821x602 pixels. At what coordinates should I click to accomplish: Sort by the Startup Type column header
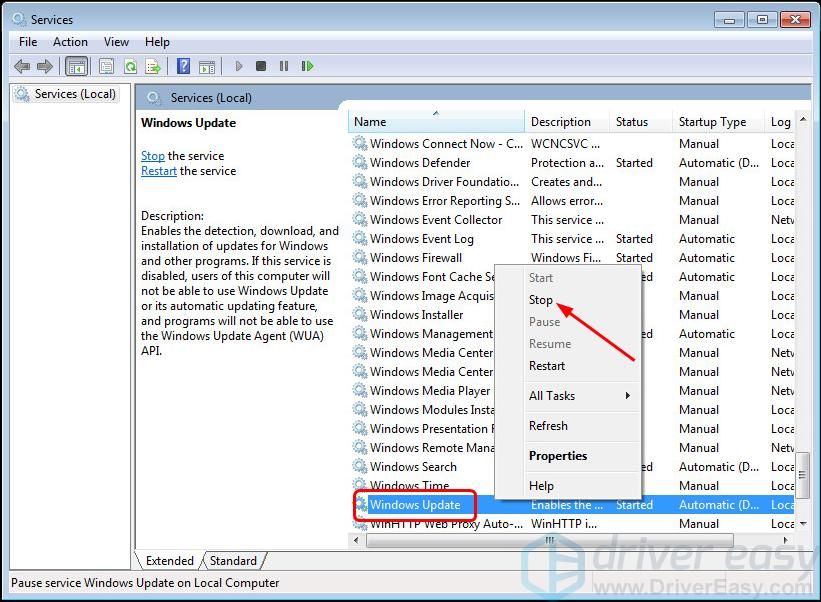[718, 121]
